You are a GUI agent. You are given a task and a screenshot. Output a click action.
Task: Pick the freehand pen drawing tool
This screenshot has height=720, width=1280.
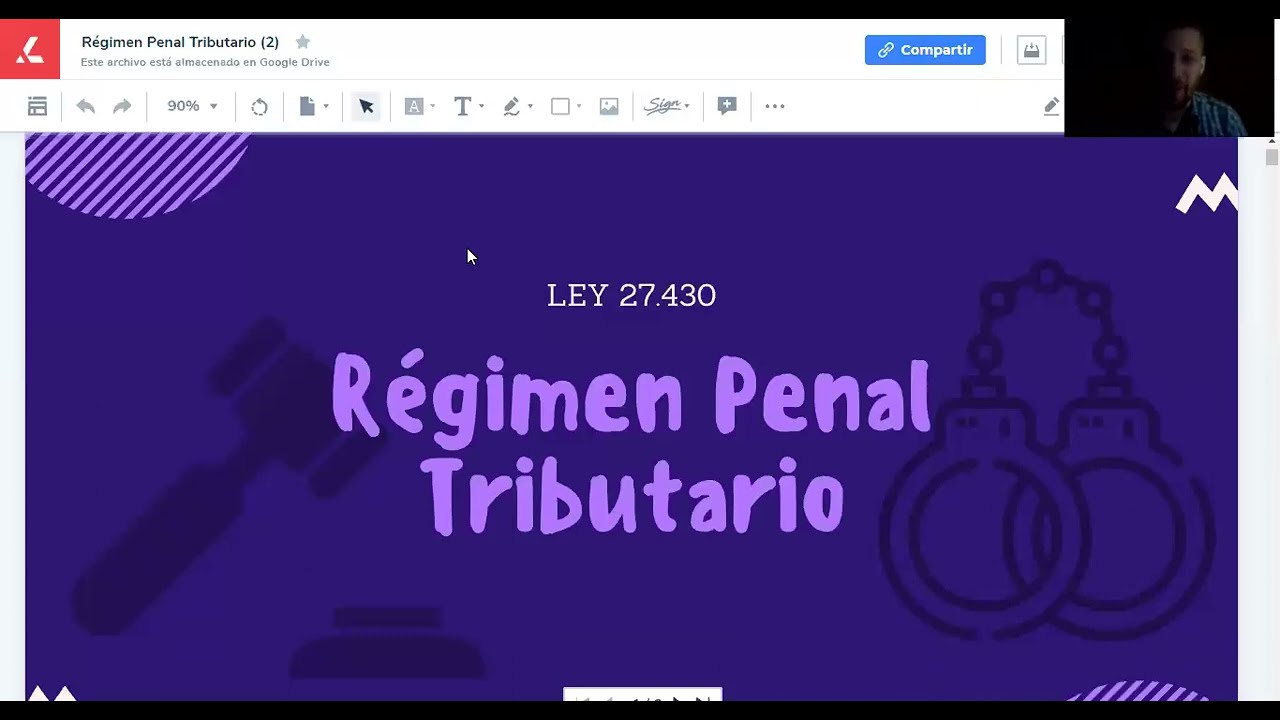(x=511, y=106)
